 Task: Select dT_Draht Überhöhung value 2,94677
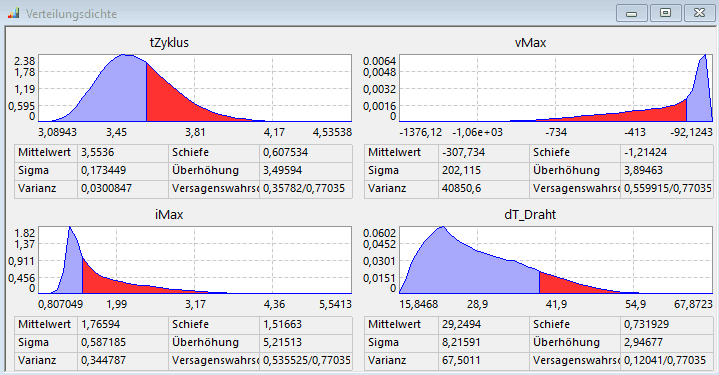[643, 342]
